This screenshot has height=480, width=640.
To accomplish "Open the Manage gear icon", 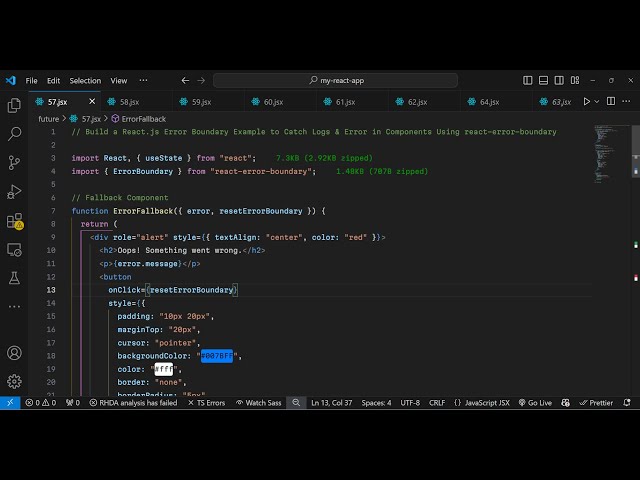I will 14,381.
